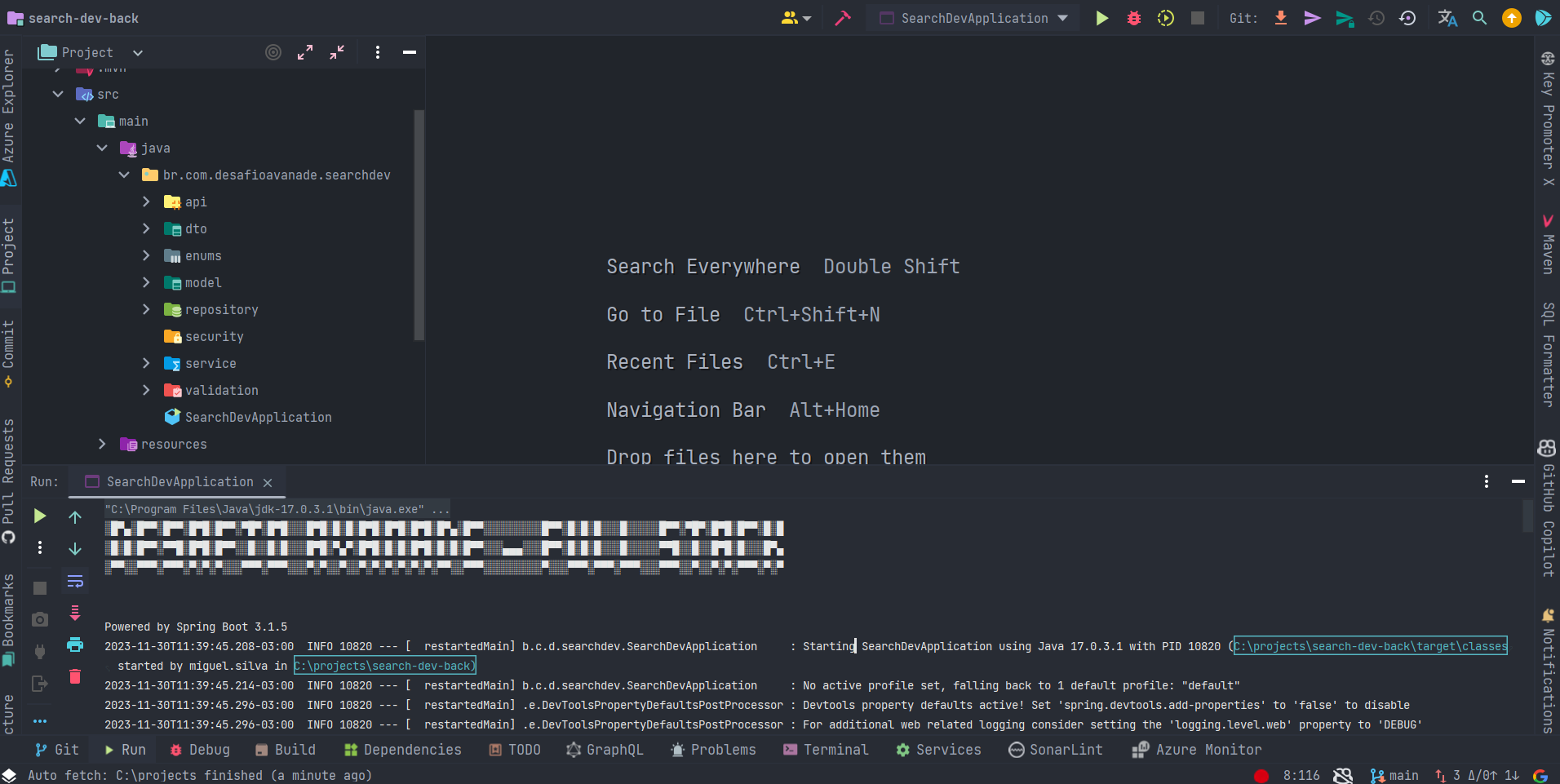Open the Problems tool window

(713, 750)
